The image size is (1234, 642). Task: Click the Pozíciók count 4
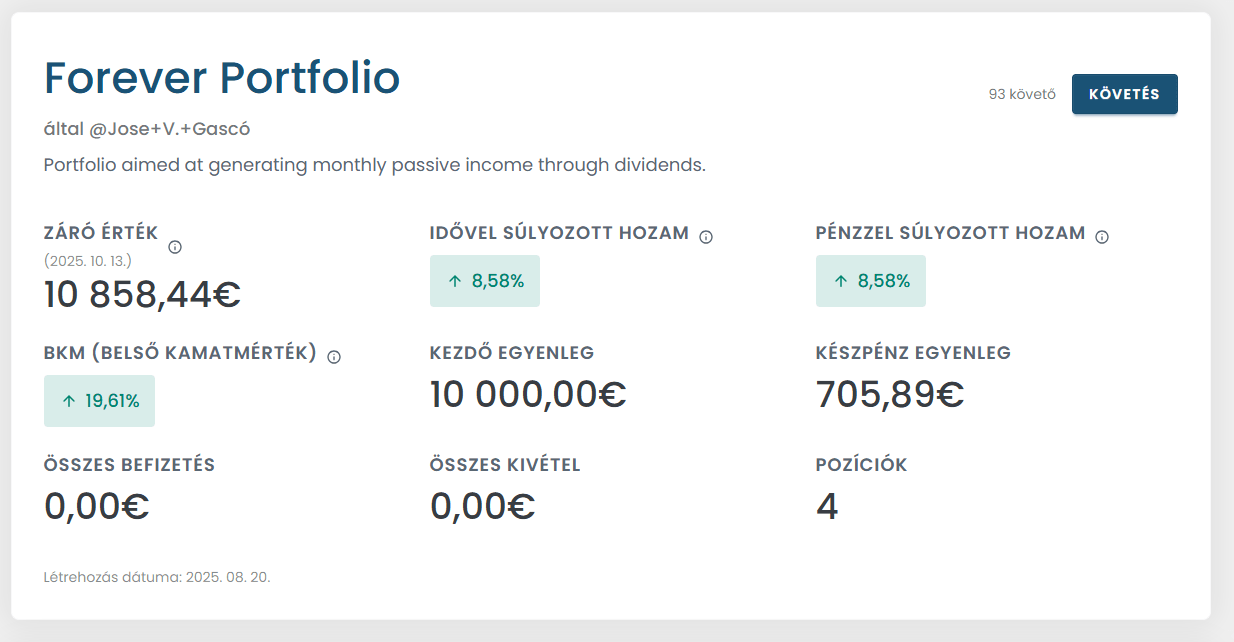(827, 507)
